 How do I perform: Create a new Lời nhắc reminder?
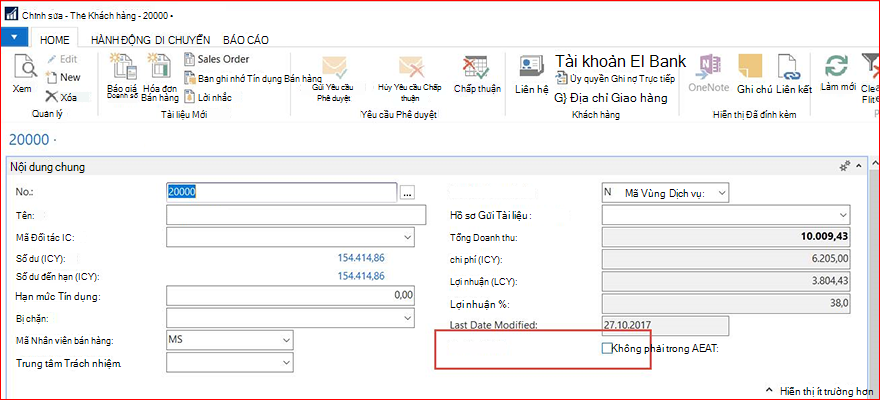point(207,97)
